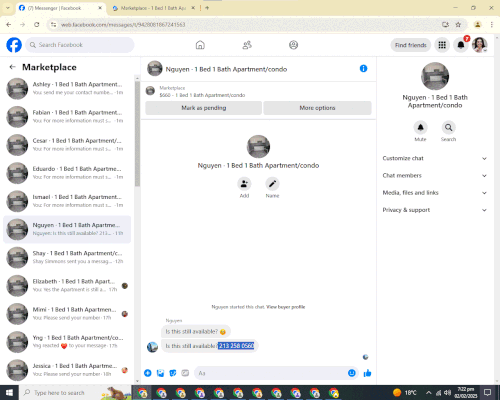Screen dimensions: 500x400
Task: Search in conversation magnifier icon
Action: point(448,127)
